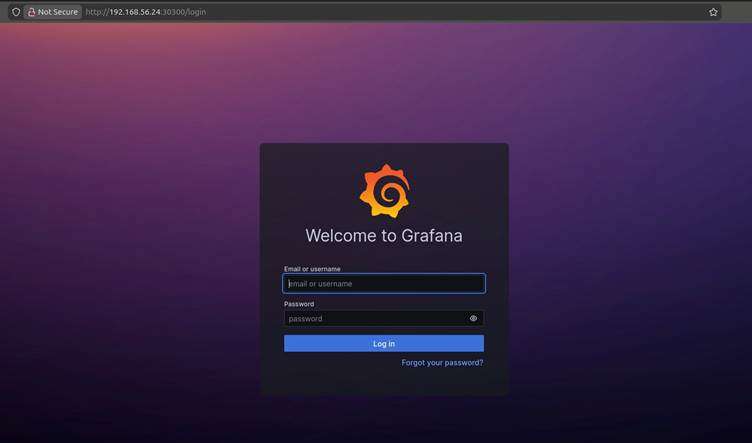Click the "/login" path in the URL
Viewport: 752px width, 443px height.
click(197, 12)
